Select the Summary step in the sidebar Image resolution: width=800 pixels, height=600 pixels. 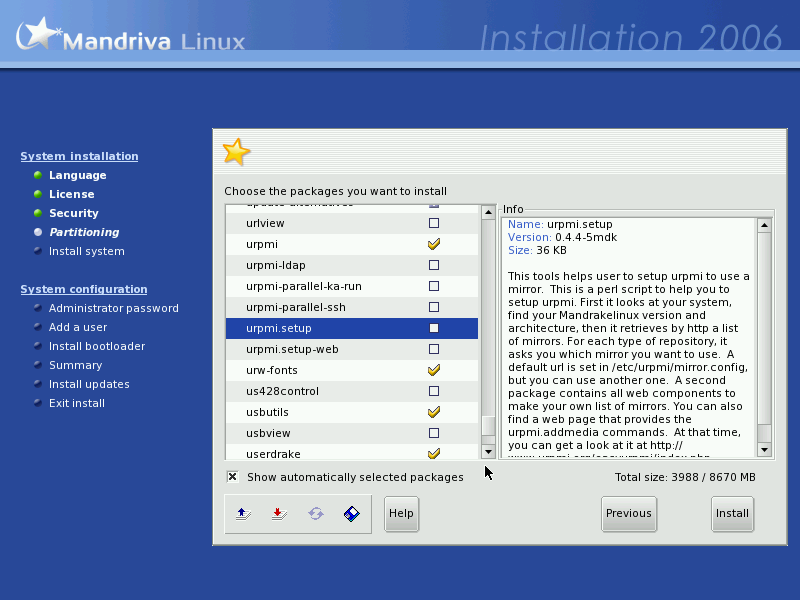coord(76,365)
